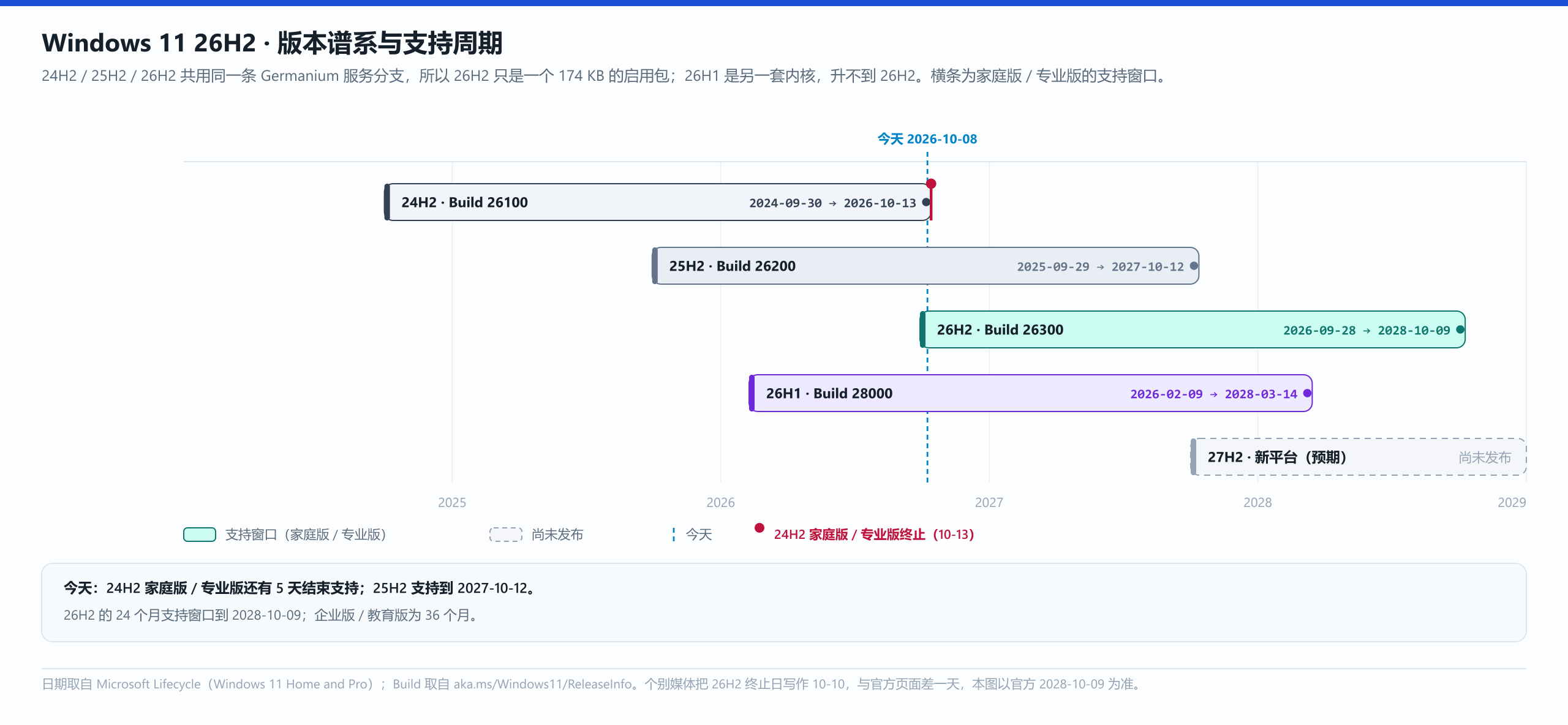Click the end dot of the 24H2 bar
Viewport: 1568px width, 725px height.
(x=926, y=202)
